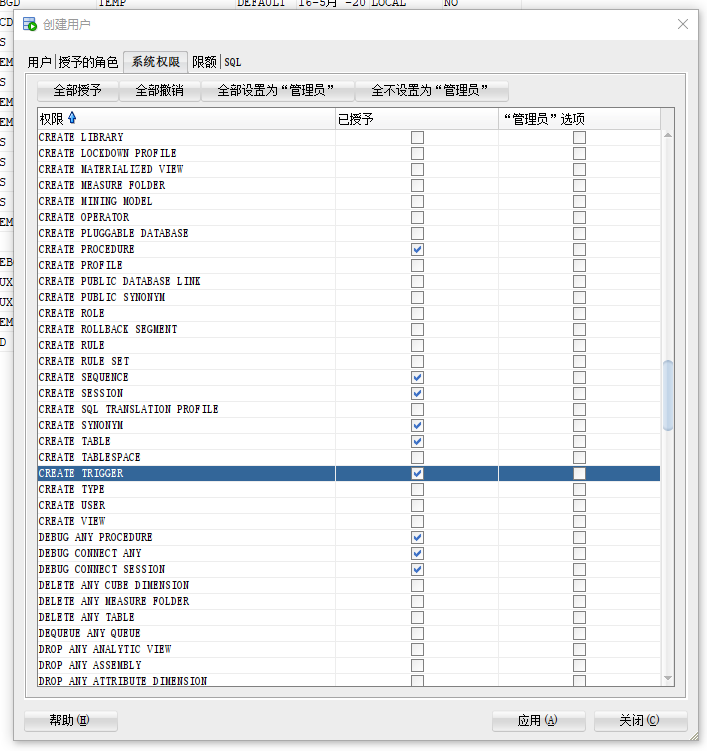Open the 授予的角色 tab
The image size is (707, 751).
coord(88,62)
